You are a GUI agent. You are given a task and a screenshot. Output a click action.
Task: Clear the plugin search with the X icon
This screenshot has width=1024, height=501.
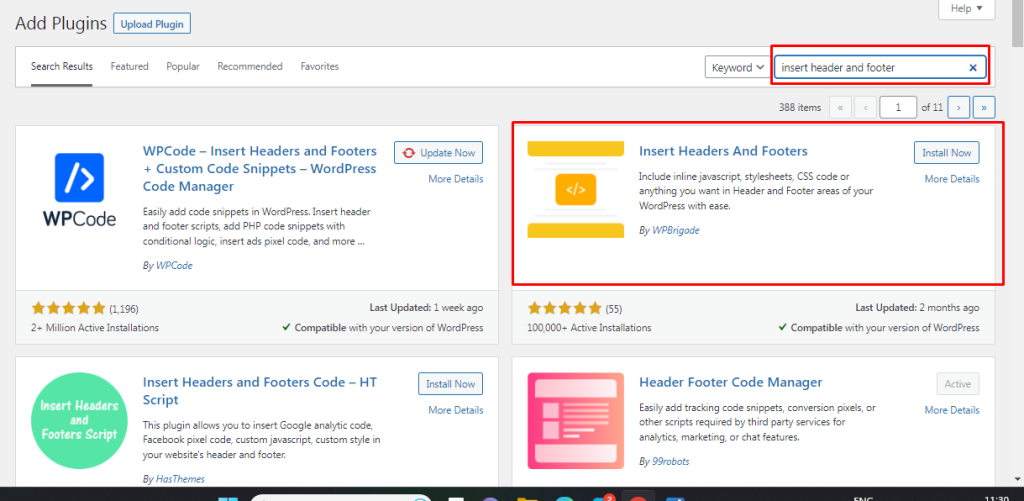pyautogui.click(x=972, y=67)
